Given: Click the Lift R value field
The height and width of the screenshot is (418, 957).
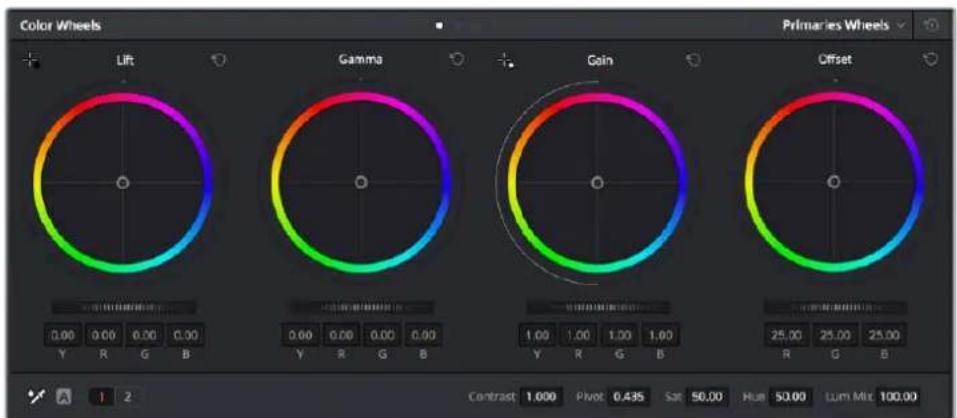Looking at the screenshot, I should tap(104, 335).
